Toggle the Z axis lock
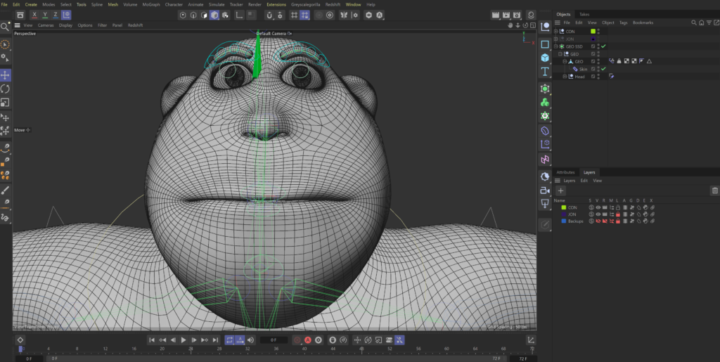The image size is (720, 362). pos(56,15)
